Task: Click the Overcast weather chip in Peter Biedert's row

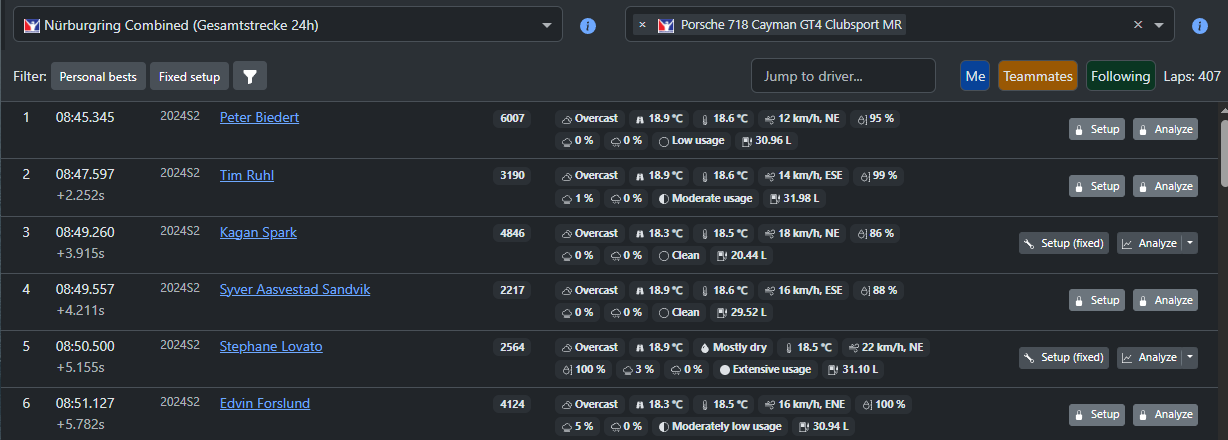Action: click(589, 118)
